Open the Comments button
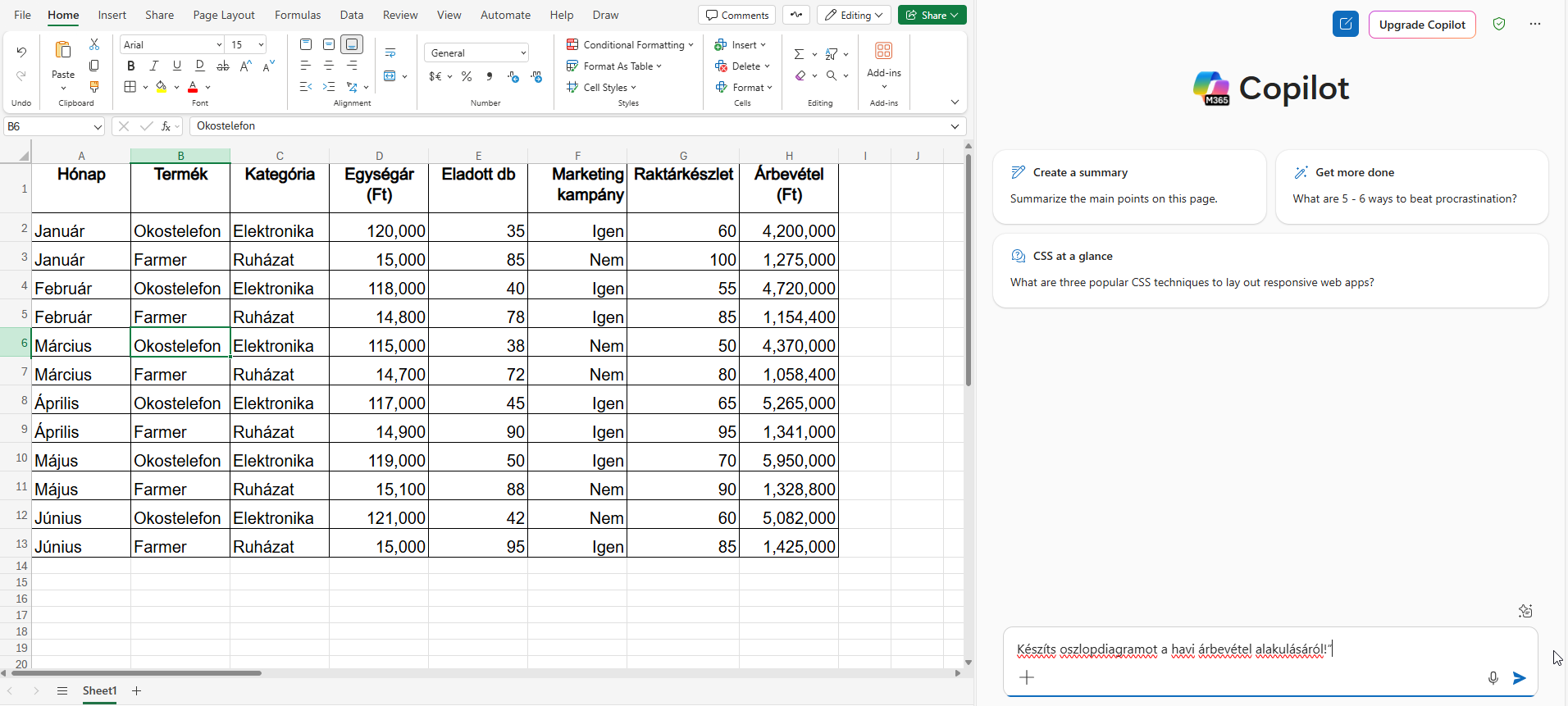The width and height of the screenshot is (1568, 706). point(736,15)
